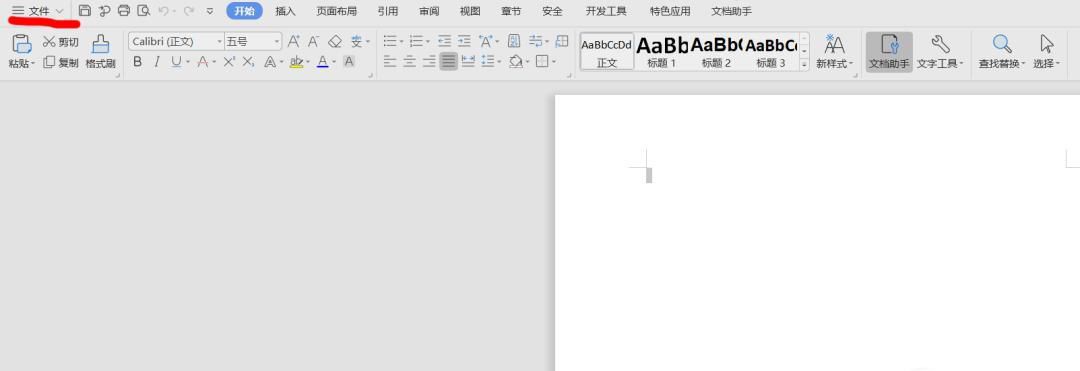Image resolution: width=1080 pixels, height=371 pixels.
Task: Click the 复制 copy button
Action: click(x=61, y=63)
